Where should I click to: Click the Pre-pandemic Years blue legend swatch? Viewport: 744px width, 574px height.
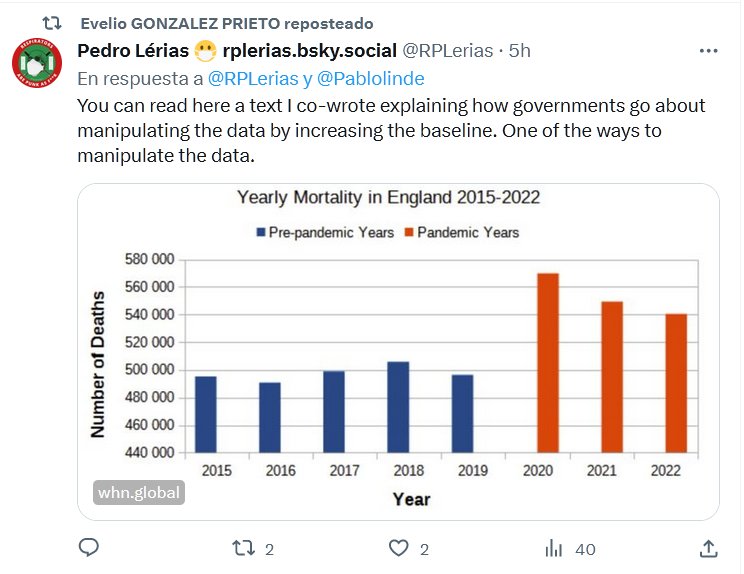click(x=261, y=232)
